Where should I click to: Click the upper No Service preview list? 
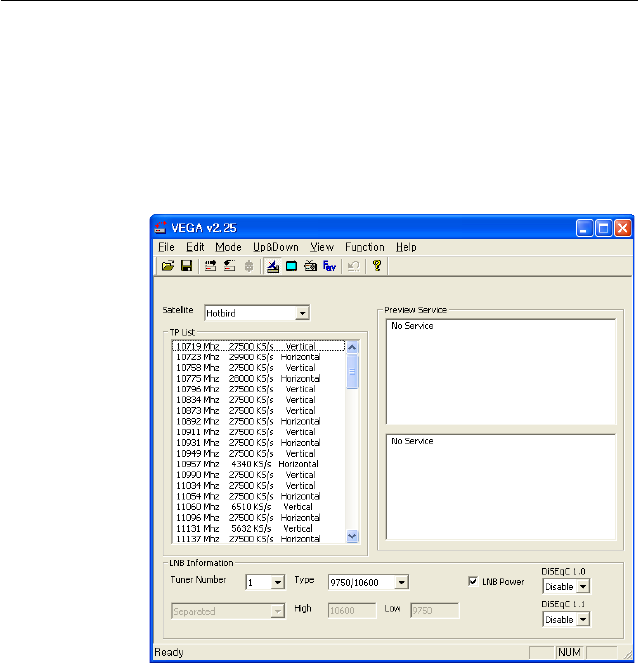(x=501, y=372)
